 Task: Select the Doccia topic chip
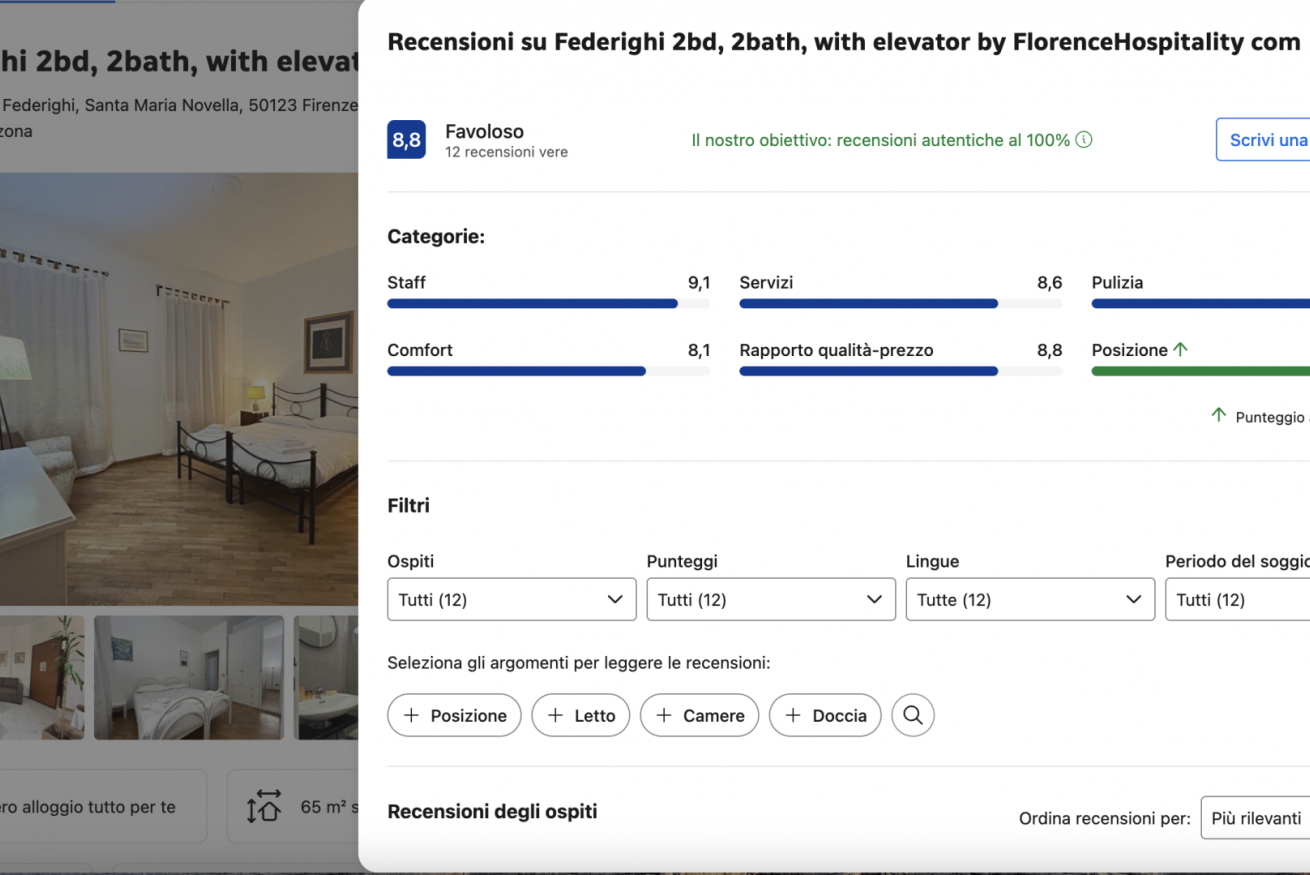[x=825, y=715]
